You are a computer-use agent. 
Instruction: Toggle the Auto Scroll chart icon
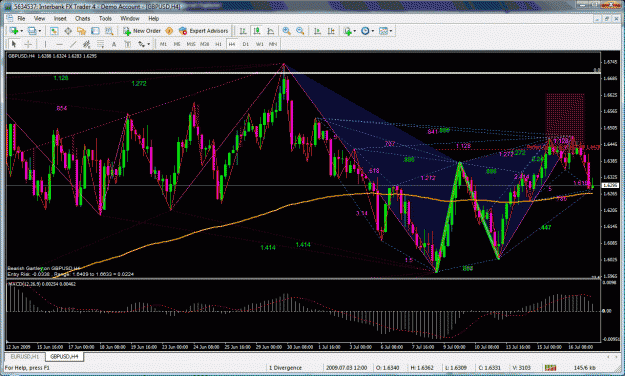[x=317, y=31]
